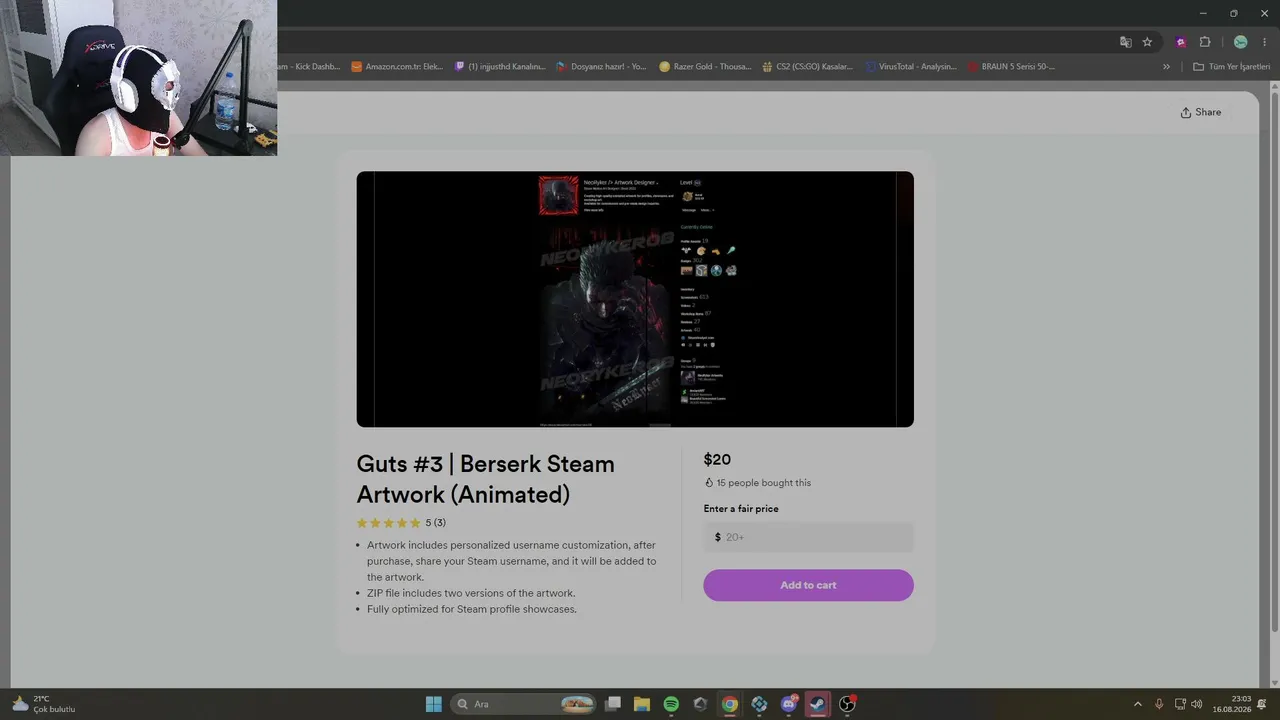Image resolution: width=1280 pixels, height=720 pixels.
Task: Open the weather widget
Action: [x=43, y=704]
